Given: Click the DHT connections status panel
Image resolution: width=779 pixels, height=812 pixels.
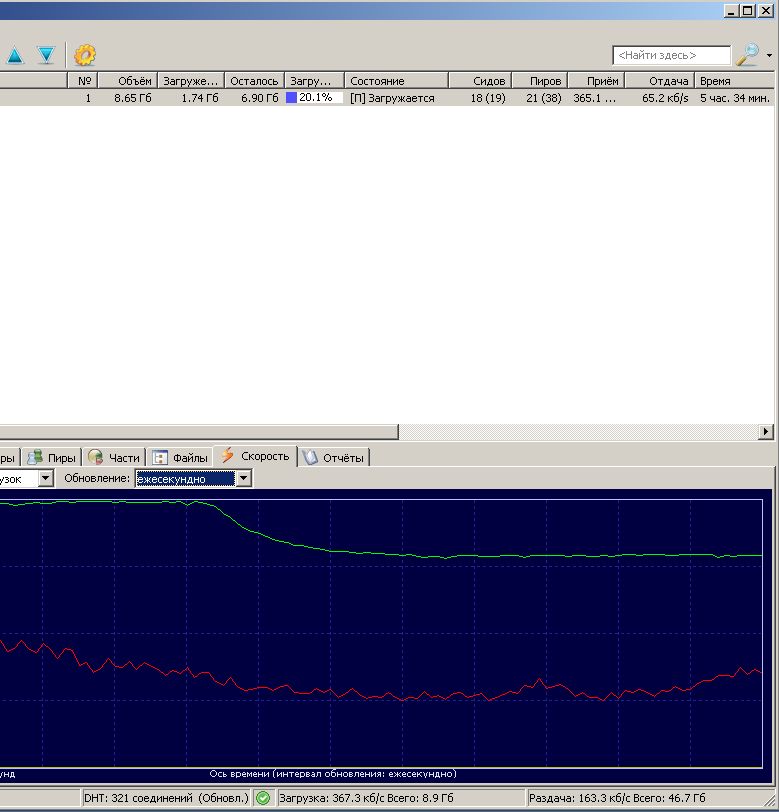Looking at the screenshot, I should coord(165,798).
